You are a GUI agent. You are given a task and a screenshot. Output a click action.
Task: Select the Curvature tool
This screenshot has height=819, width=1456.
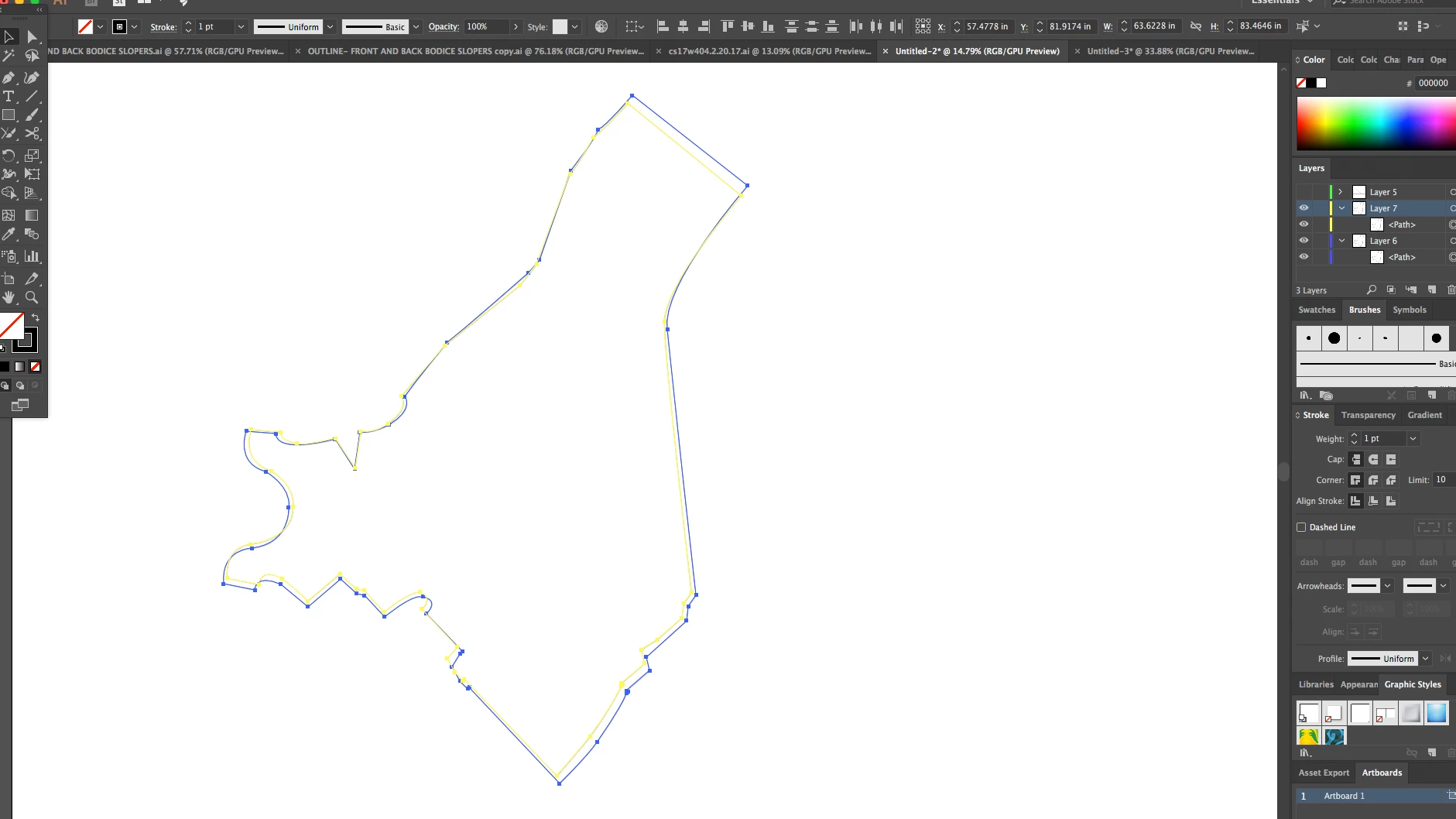click(x=32, y=77)
